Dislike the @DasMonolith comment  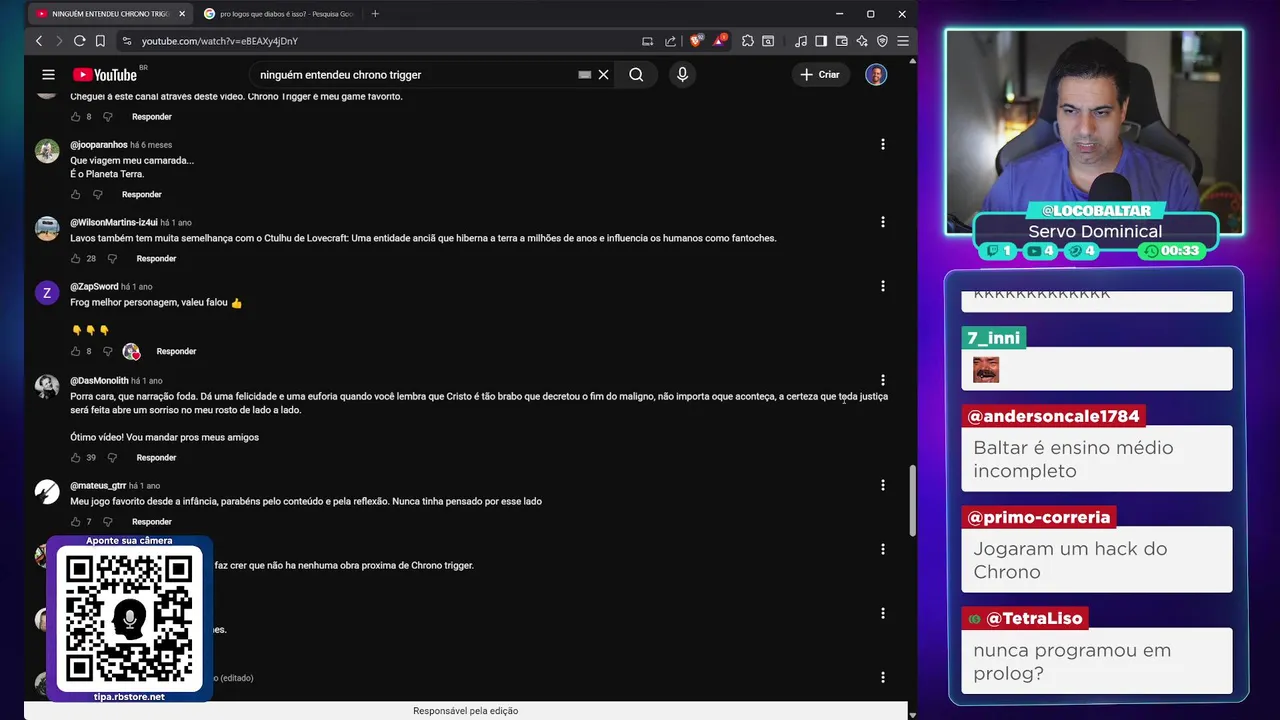[x=112, y=457]
